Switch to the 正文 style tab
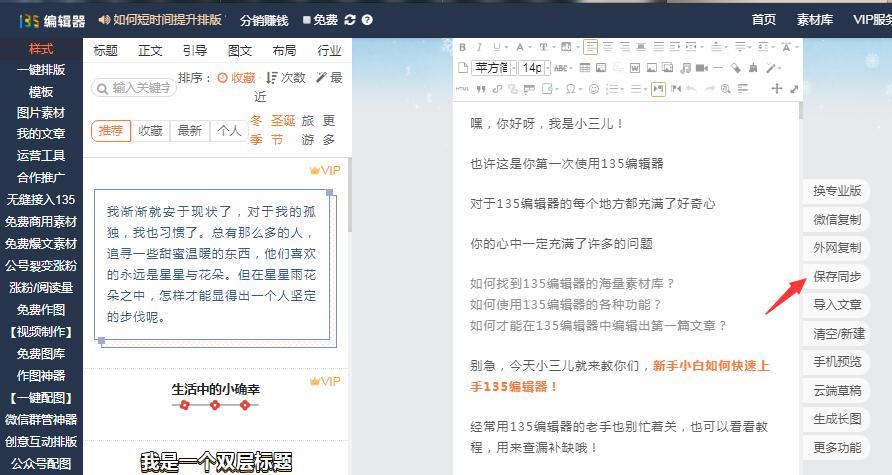892x475 pixels. tap(150, 51)
